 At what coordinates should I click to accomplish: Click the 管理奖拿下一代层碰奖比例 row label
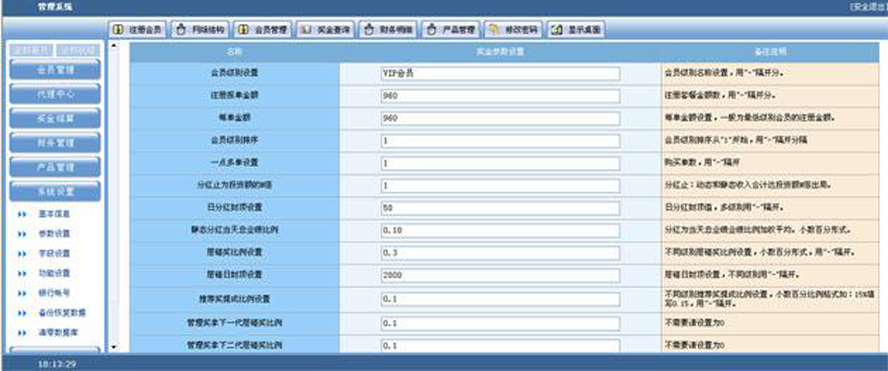point(234,323)
